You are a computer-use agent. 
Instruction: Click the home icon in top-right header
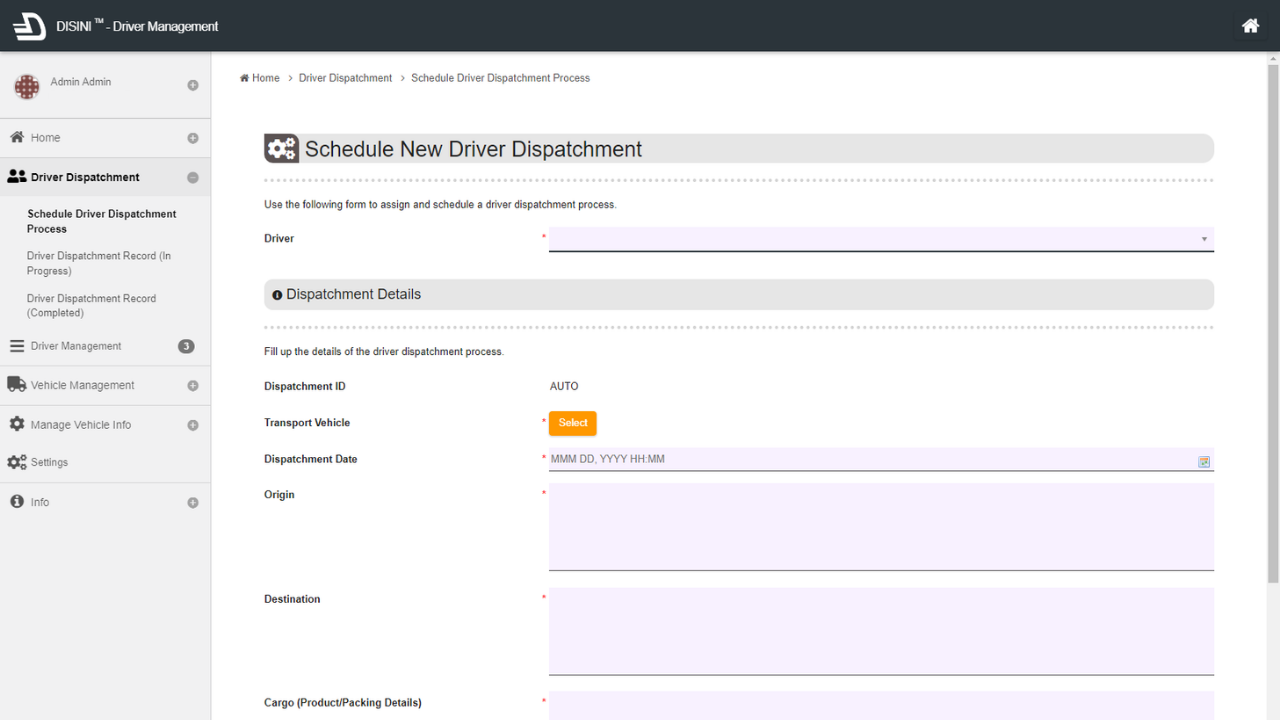pyautogui.click(x=1250, y=26)
